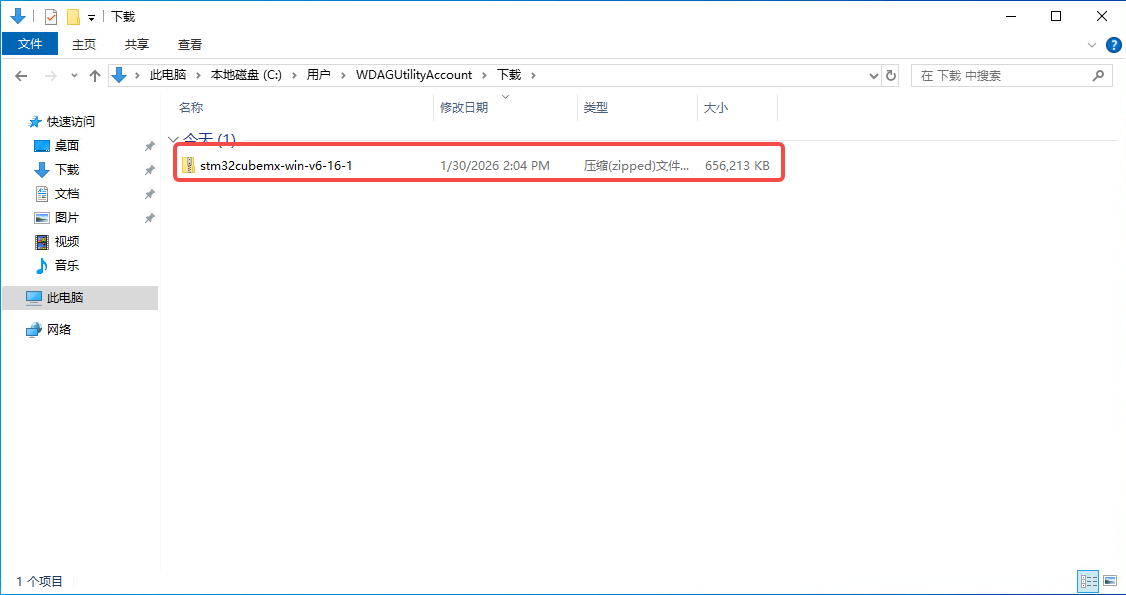This screenshot has width=1126, height=595.
Task: Open the Help question mark icon
Action: click(1113, 45)
